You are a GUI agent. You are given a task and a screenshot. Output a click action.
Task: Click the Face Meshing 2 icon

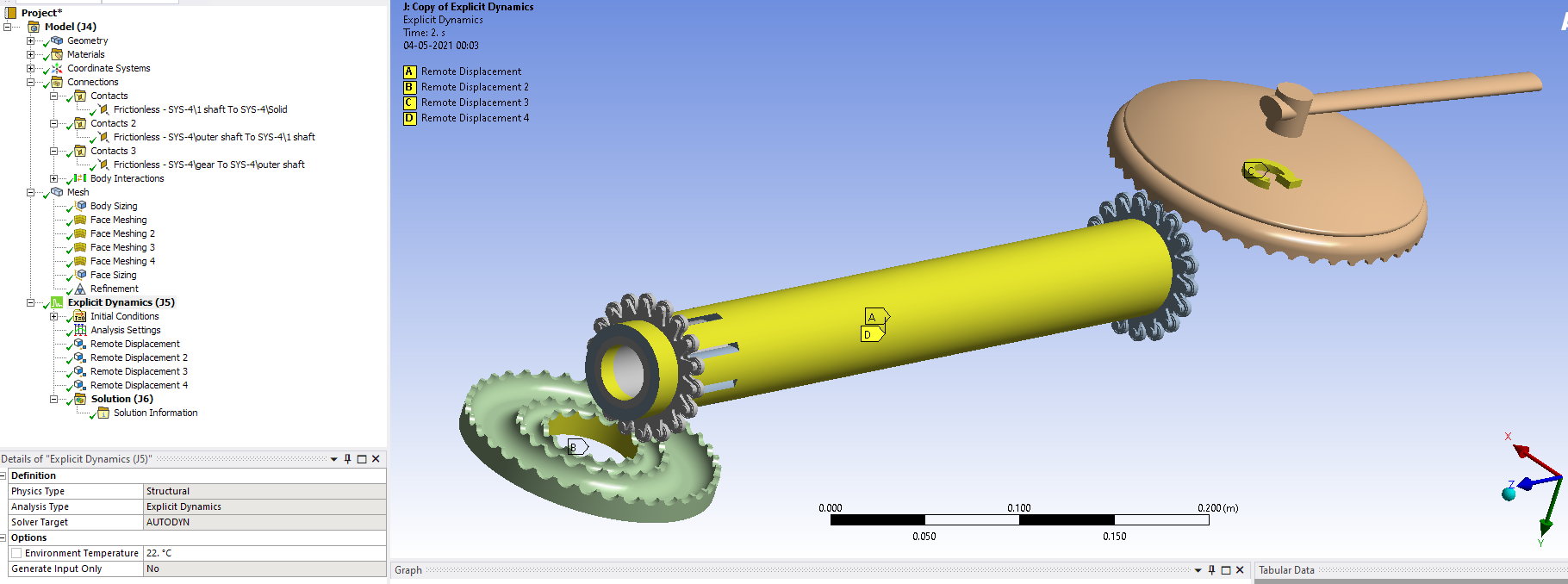coord(80,233)
